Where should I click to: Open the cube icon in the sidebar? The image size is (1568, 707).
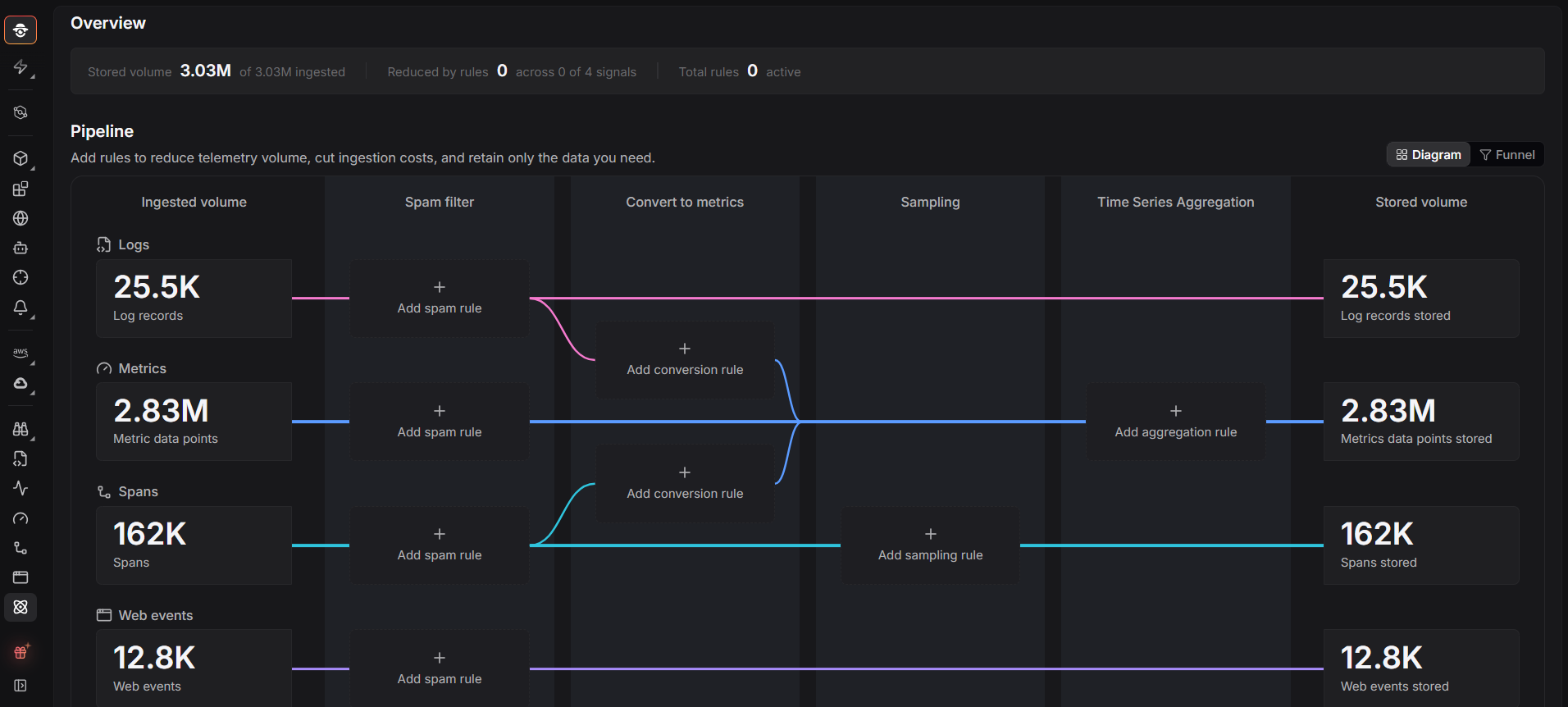(21, 158)
